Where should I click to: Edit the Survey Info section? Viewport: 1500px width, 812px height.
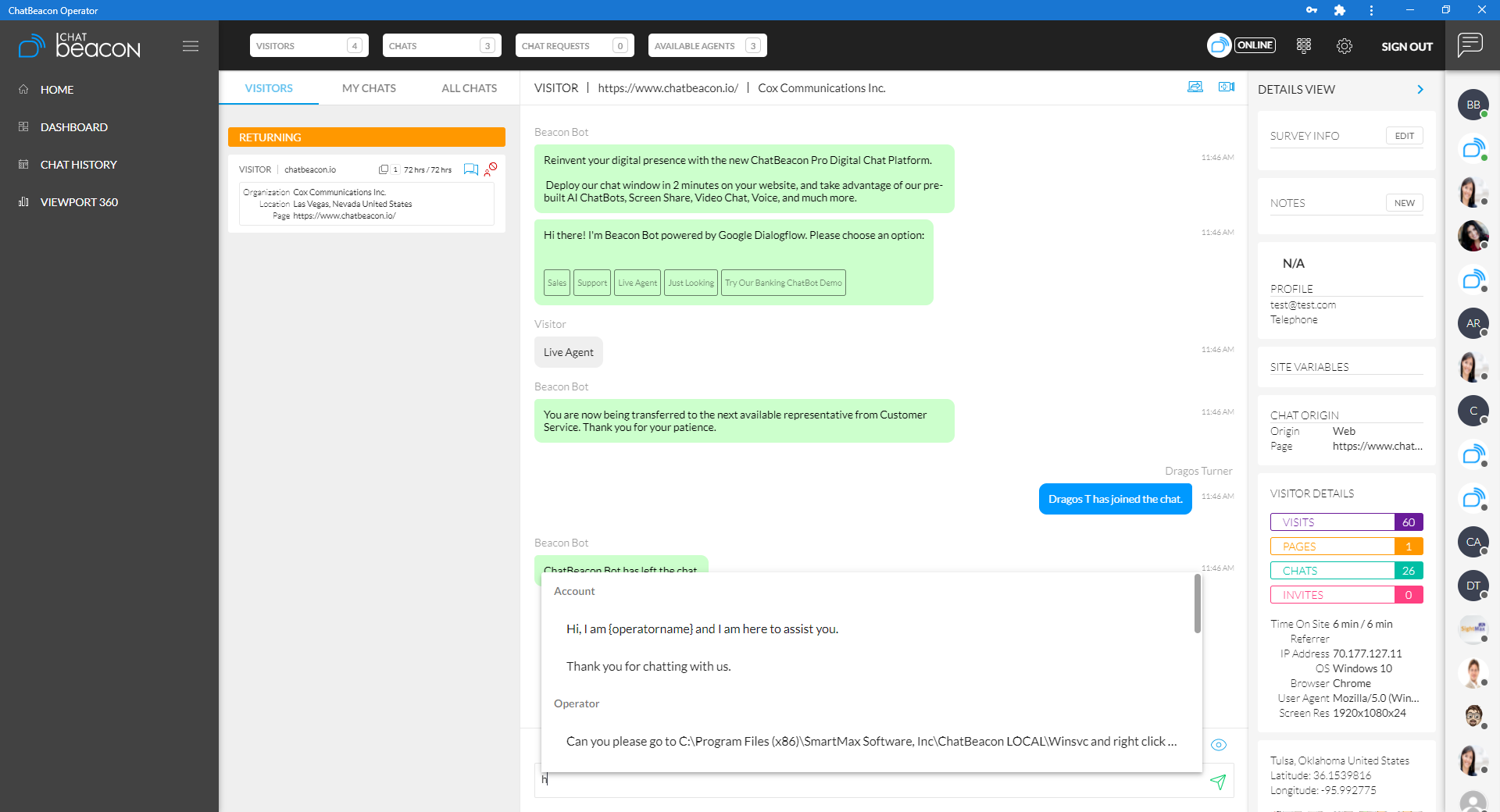pyautogui.click(x=1404, y=136)
